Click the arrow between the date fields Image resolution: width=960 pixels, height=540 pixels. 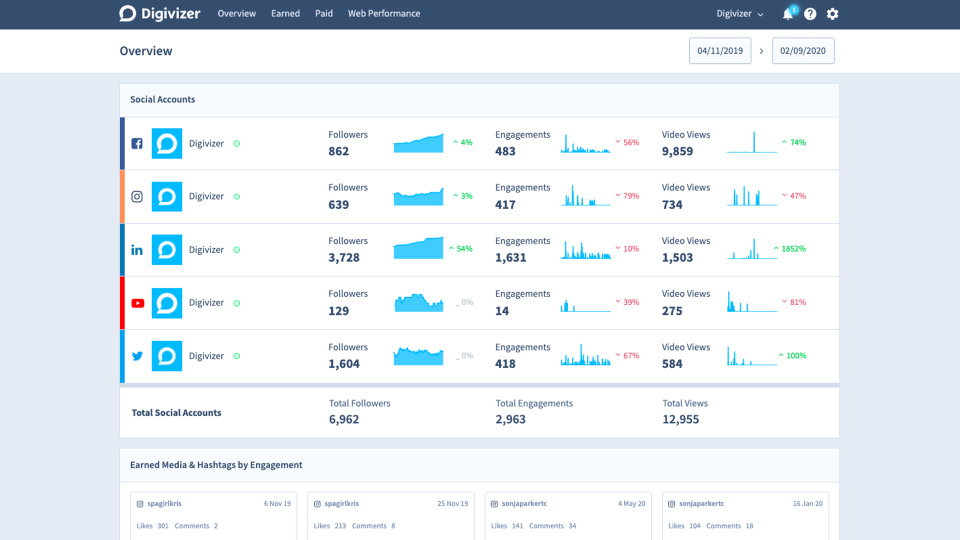pyautogui.click(x=762, y=51)
